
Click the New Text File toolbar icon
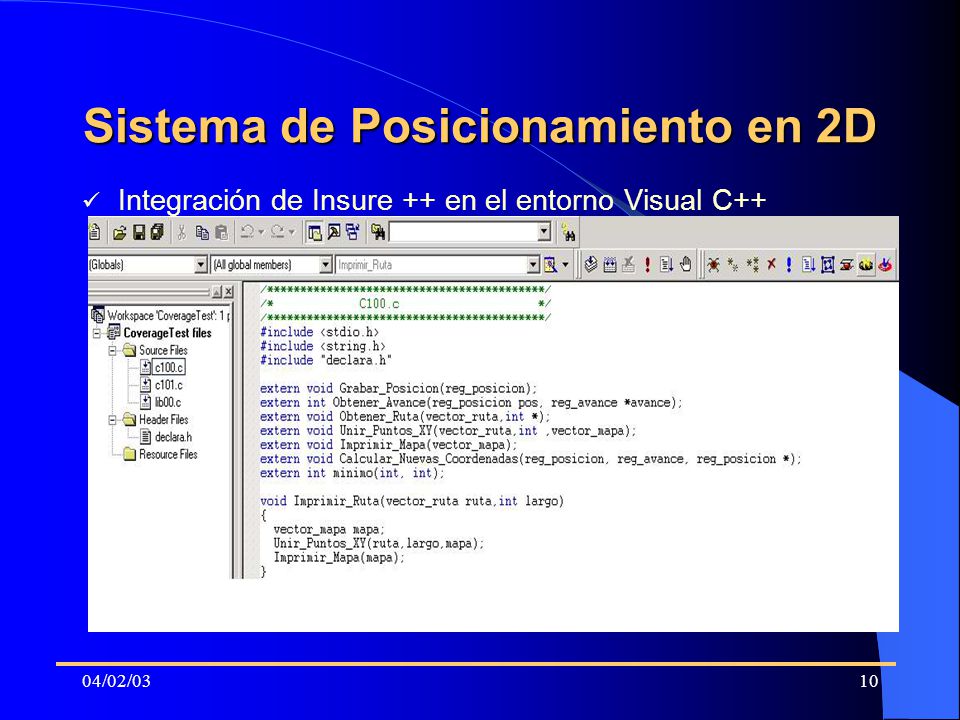coord(94,232)
